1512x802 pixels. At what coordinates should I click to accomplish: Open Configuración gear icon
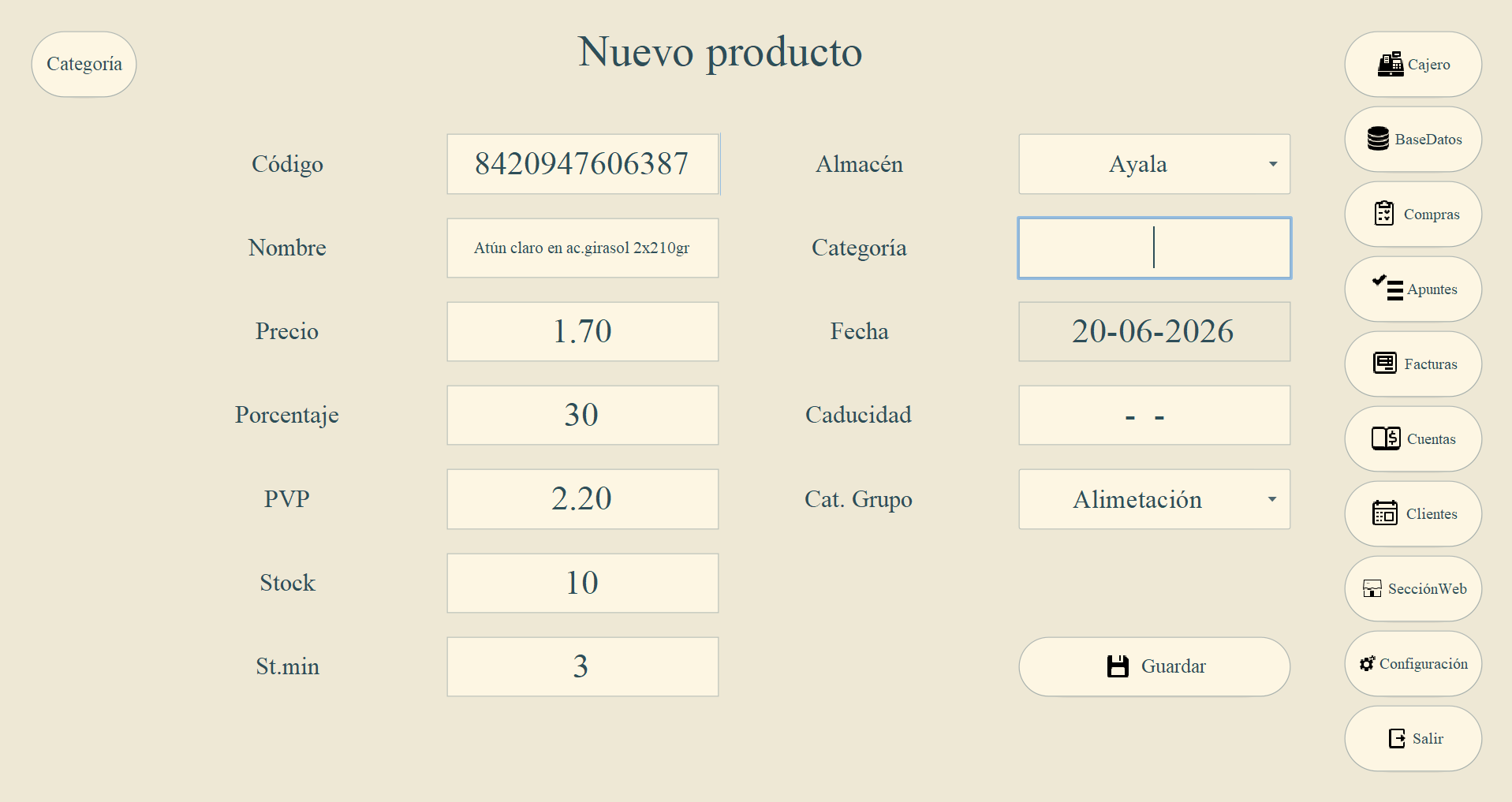point(1368,663)
